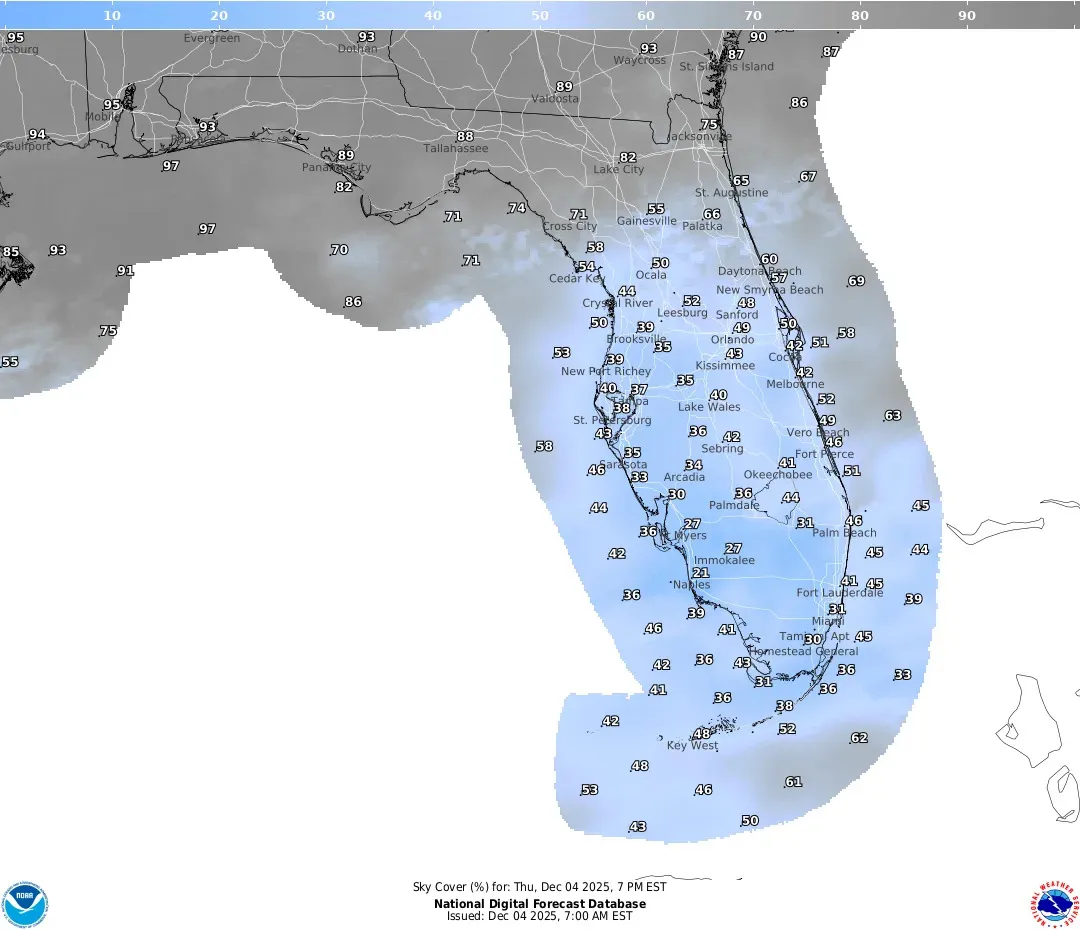
Task: Click the Orlando label
Action: point(734,339)
